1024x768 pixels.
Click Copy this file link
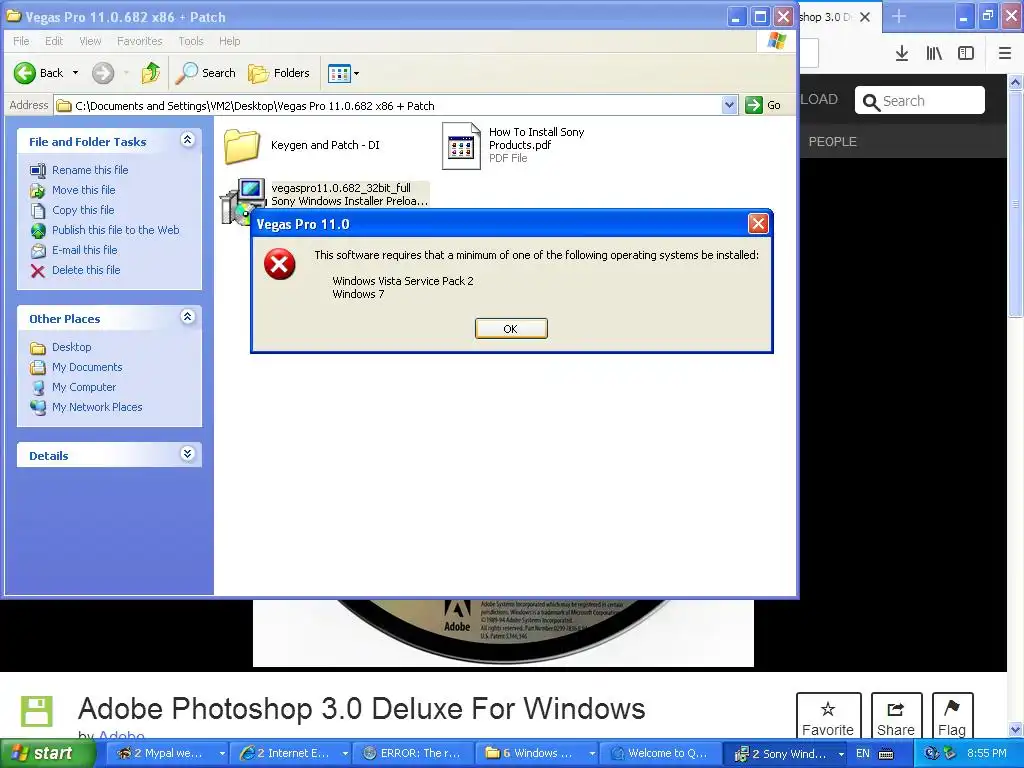(x=83, y=210)
